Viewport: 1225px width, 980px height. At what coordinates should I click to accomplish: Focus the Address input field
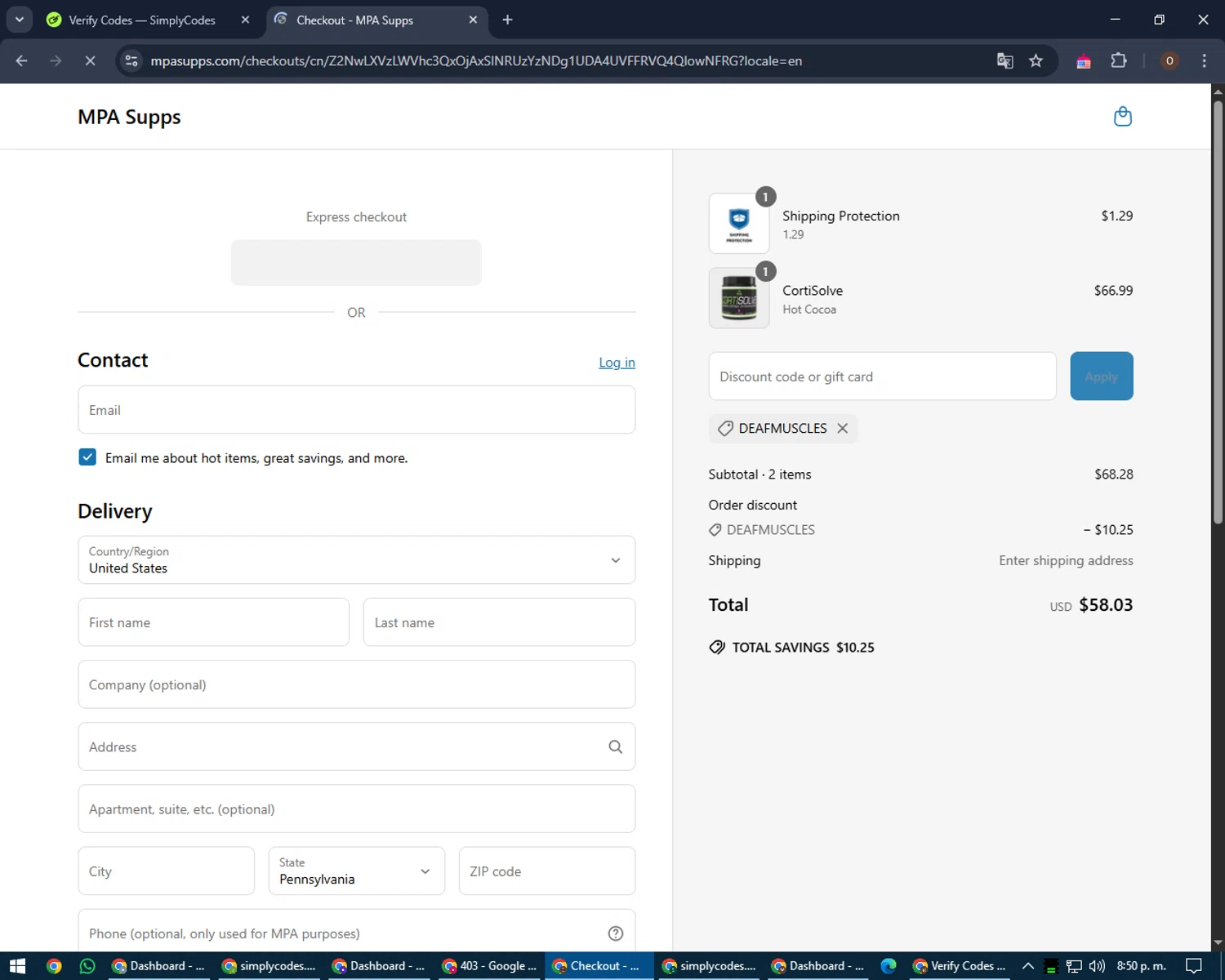coord(357,746)
